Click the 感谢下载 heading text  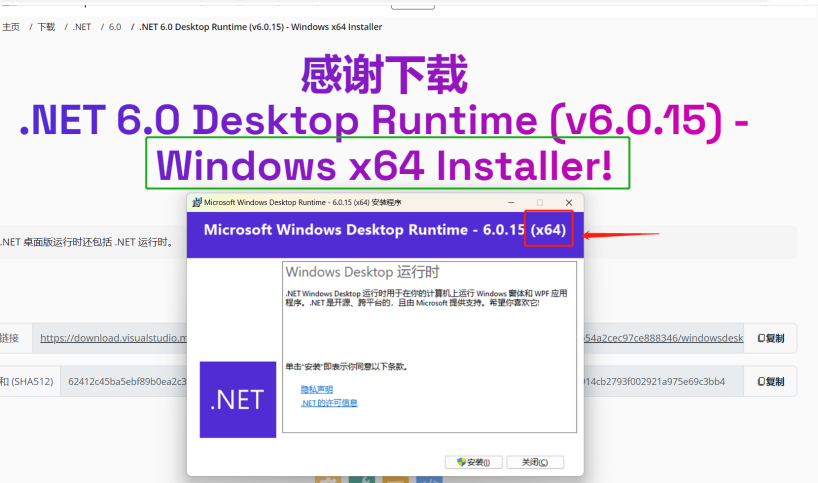point(384,75)
